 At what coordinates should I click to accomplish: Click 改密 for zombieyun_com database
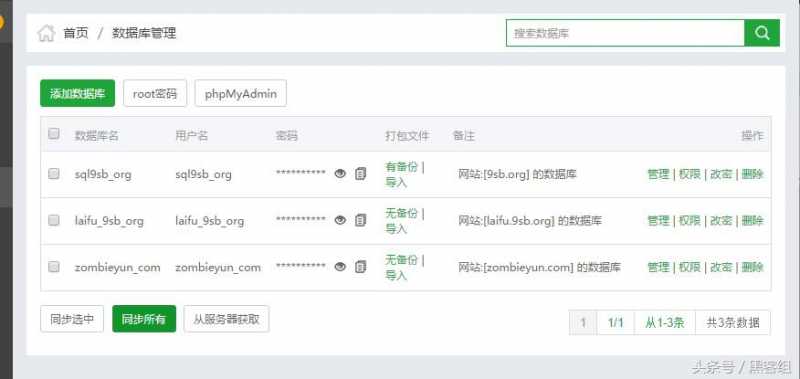[721, 267]
